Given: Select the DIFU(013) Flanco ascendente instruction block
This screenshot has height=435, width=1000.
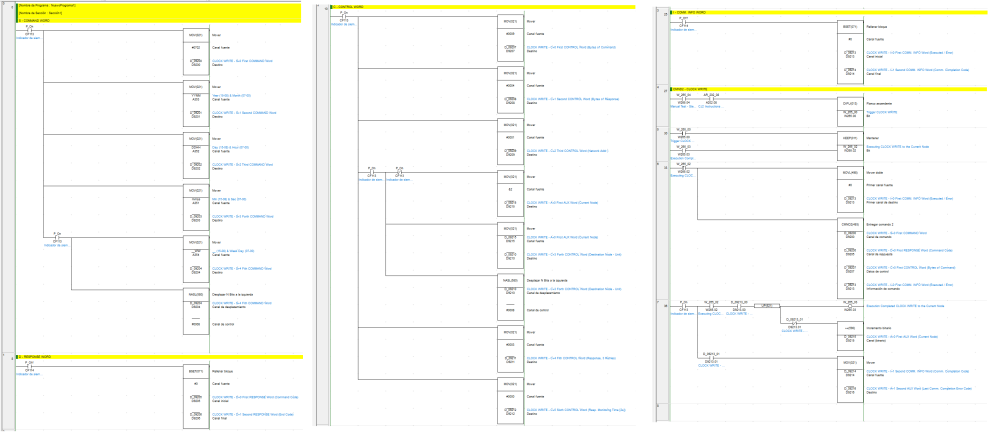Looking at the screenshot, I should tap(852, 102).
